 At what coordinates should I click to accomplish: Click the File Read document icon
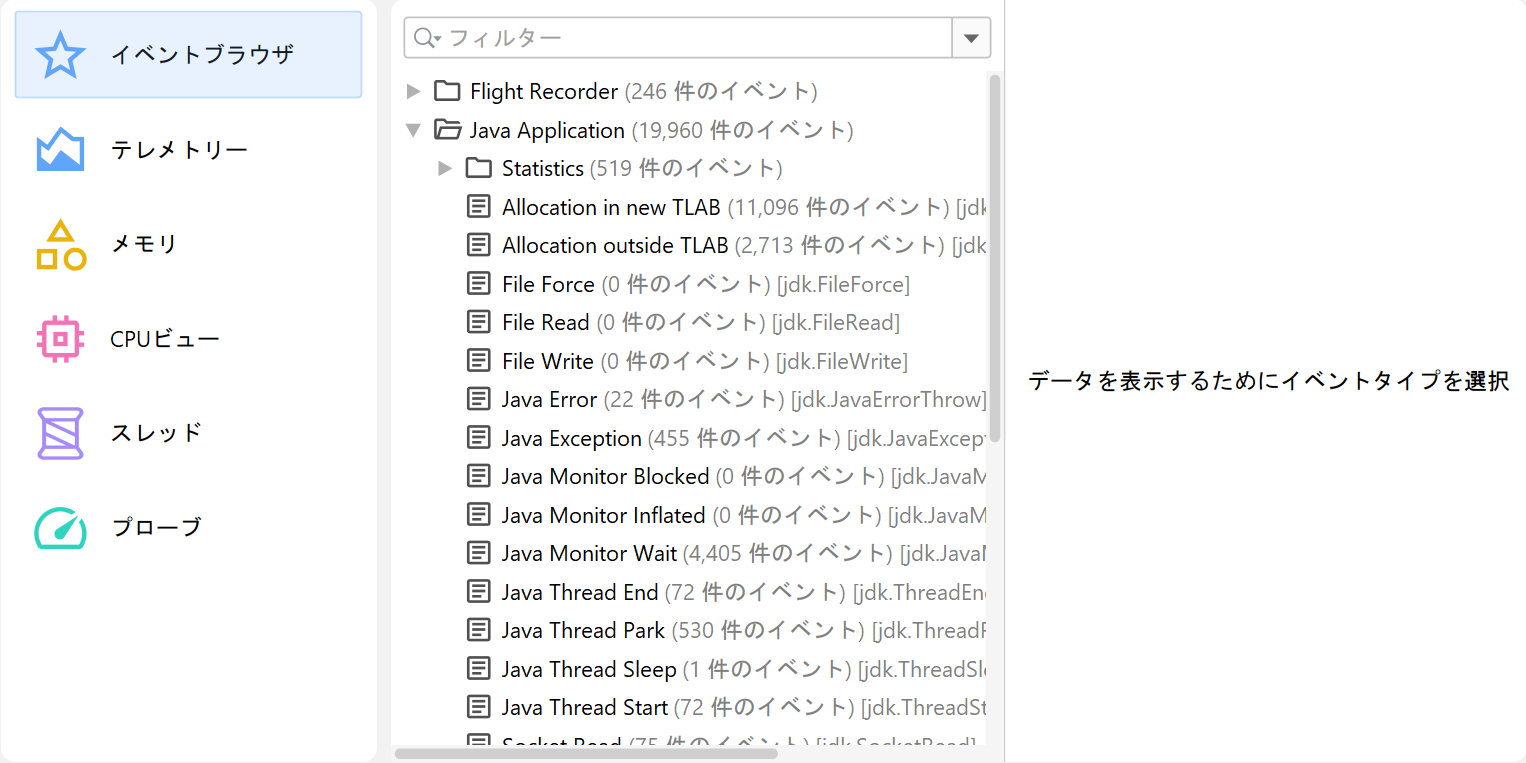pos(480,322)
